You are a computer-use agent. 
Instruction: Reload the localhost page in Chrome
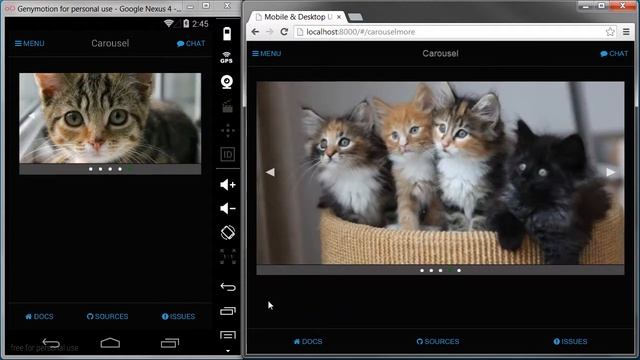pyautogui.click(x=284, y=32)
